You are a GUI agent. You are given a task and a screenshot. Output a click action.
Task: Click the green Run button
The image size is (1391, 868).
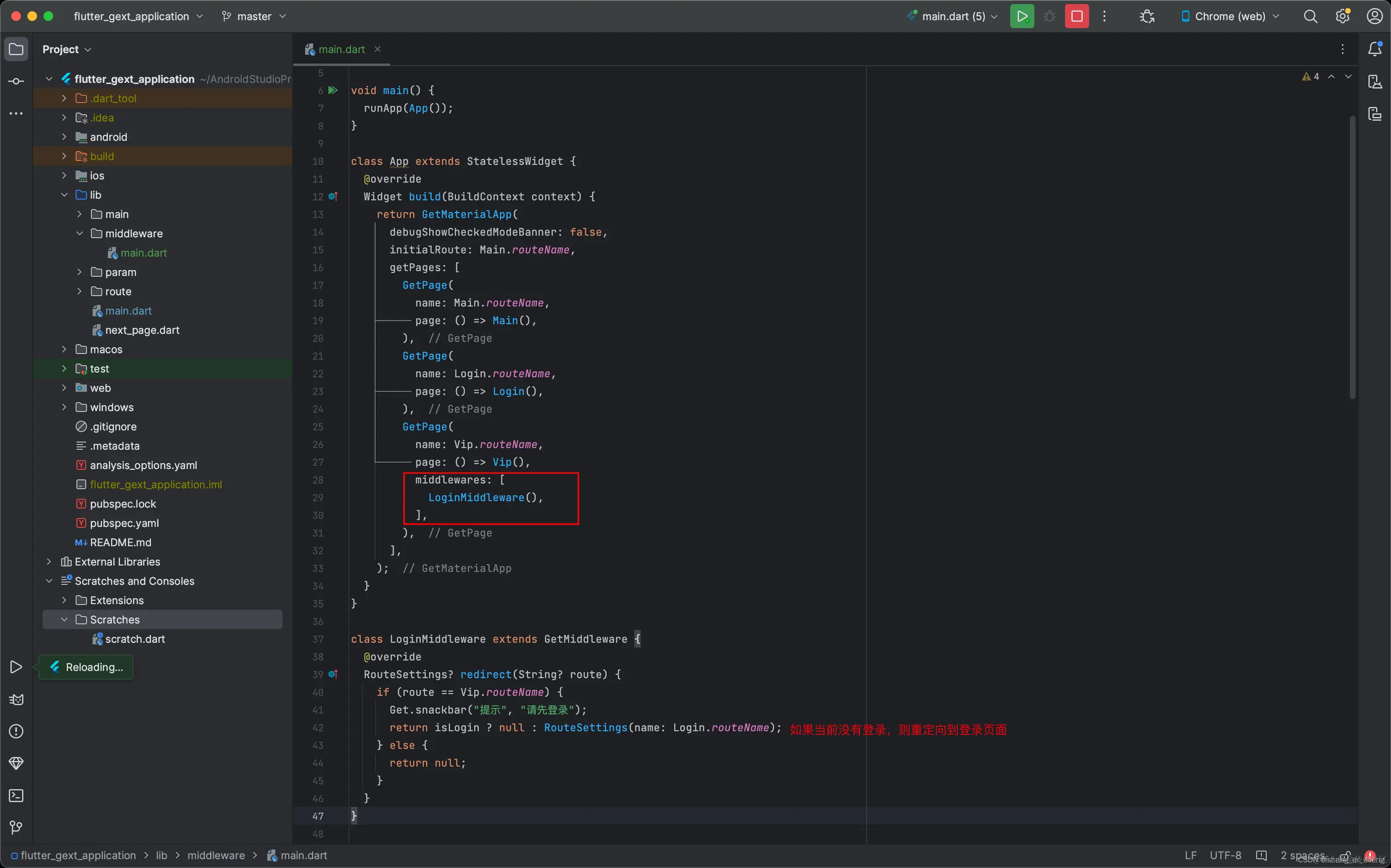click(x=1022, y=16)
